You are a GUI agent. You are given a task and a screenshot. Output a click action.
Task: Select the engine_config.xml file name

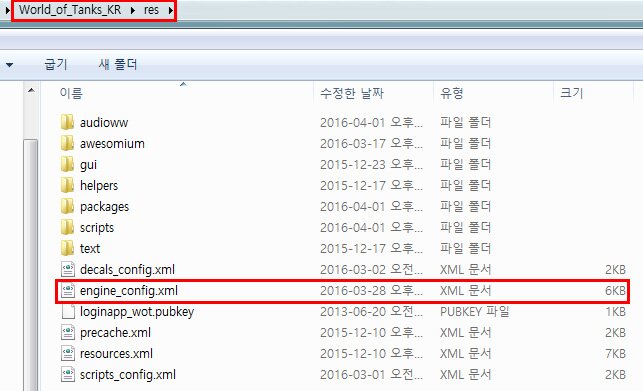click(129, 291)
